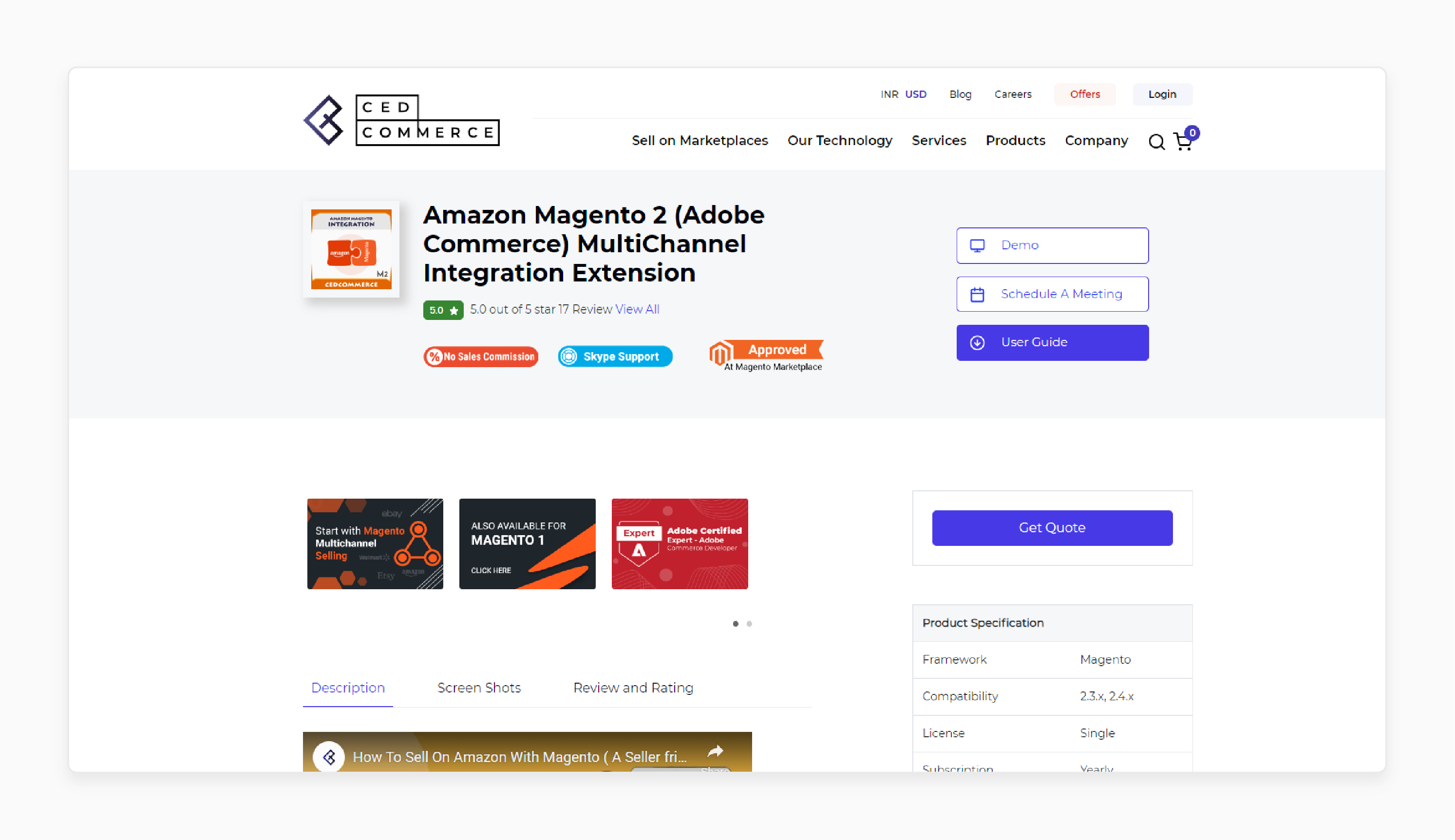The height and width of the screenshot is (840, 1455).
Task: Open the Sell on Marketplaces menu
Action: click(x=700, y=140)
